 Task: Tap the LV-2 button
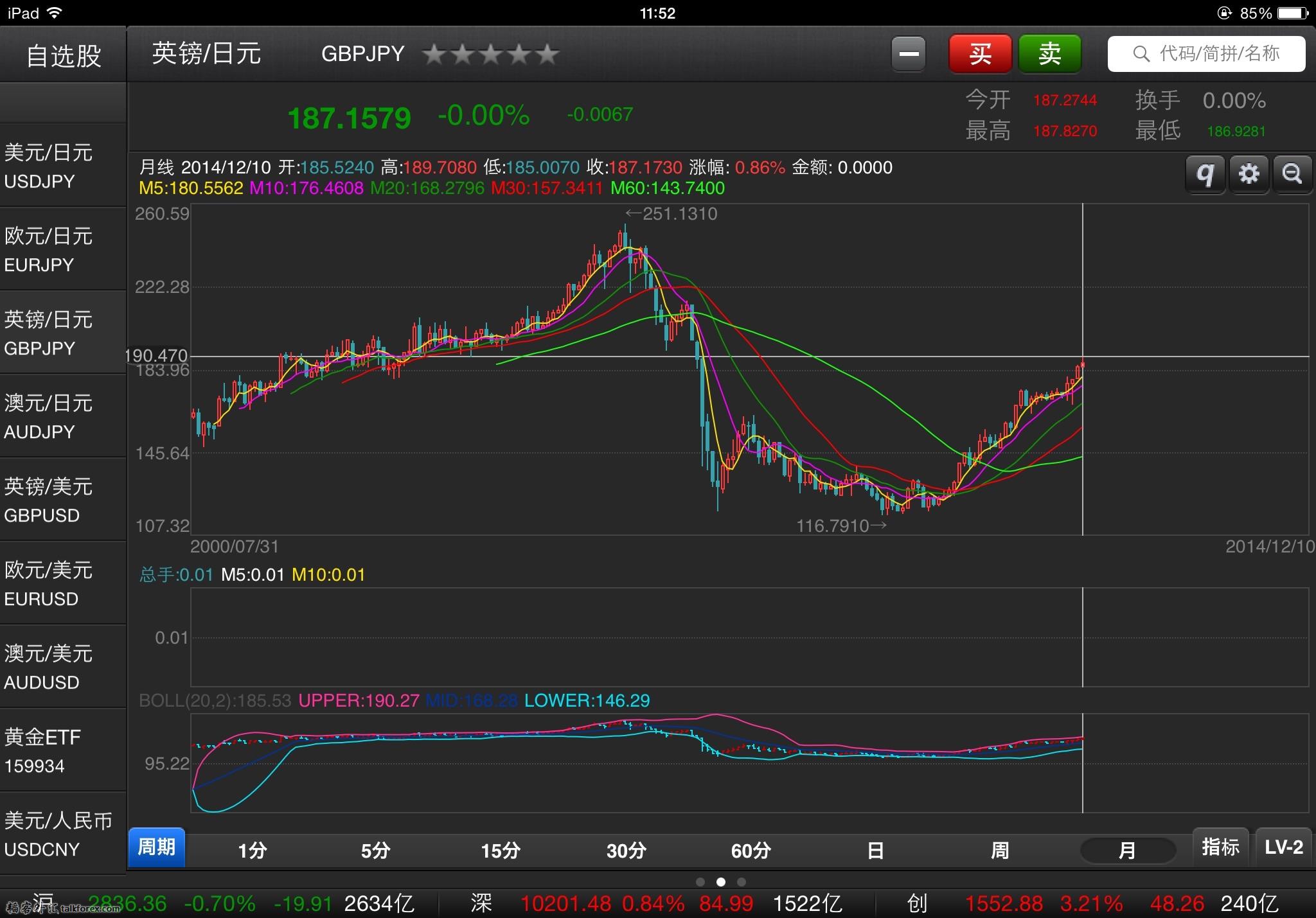pos(1283,847)
